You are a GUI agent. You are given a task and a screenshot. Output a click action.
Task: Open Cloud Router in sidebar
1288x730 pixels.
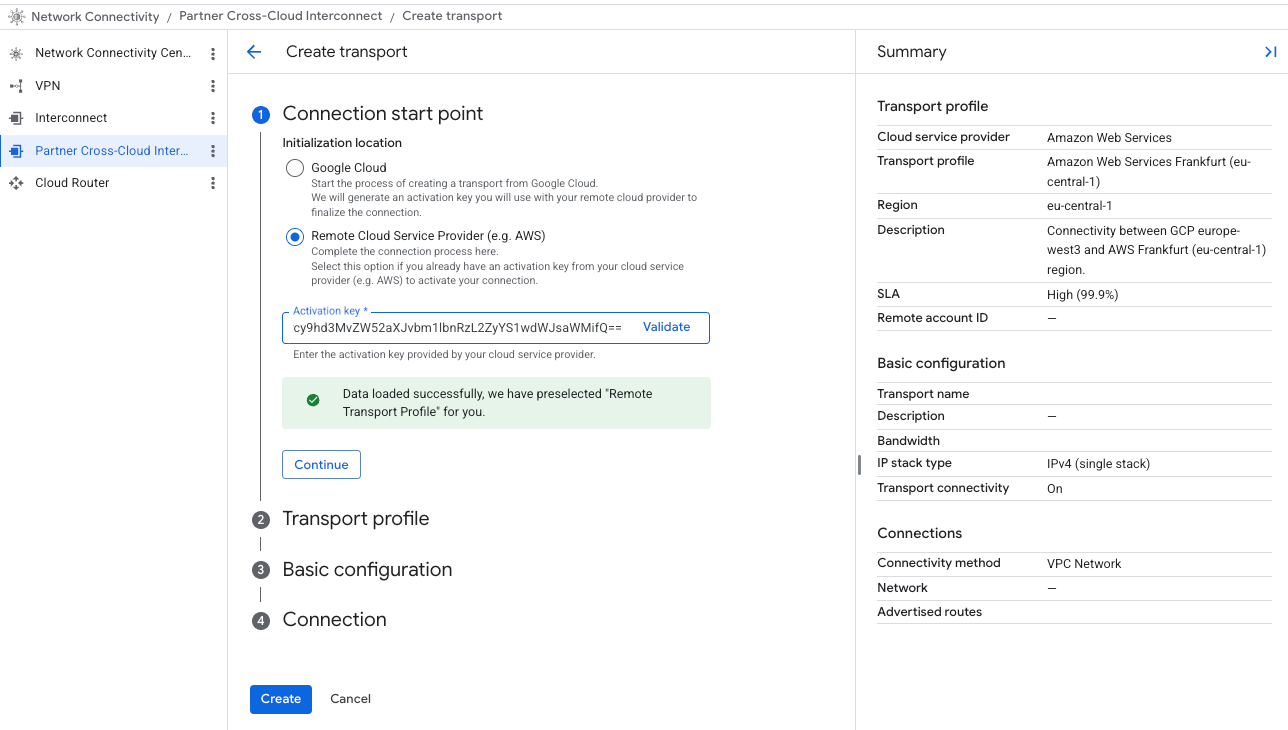[x=72, y=183]
